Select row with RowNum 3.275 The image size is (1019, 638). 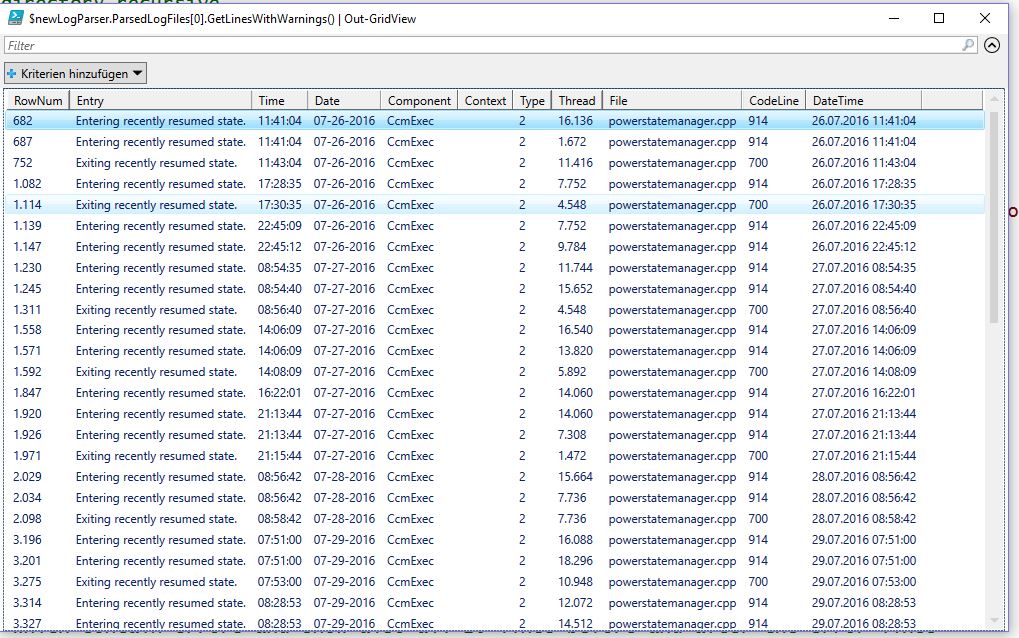pyautogui.click(x=495, y=581)
